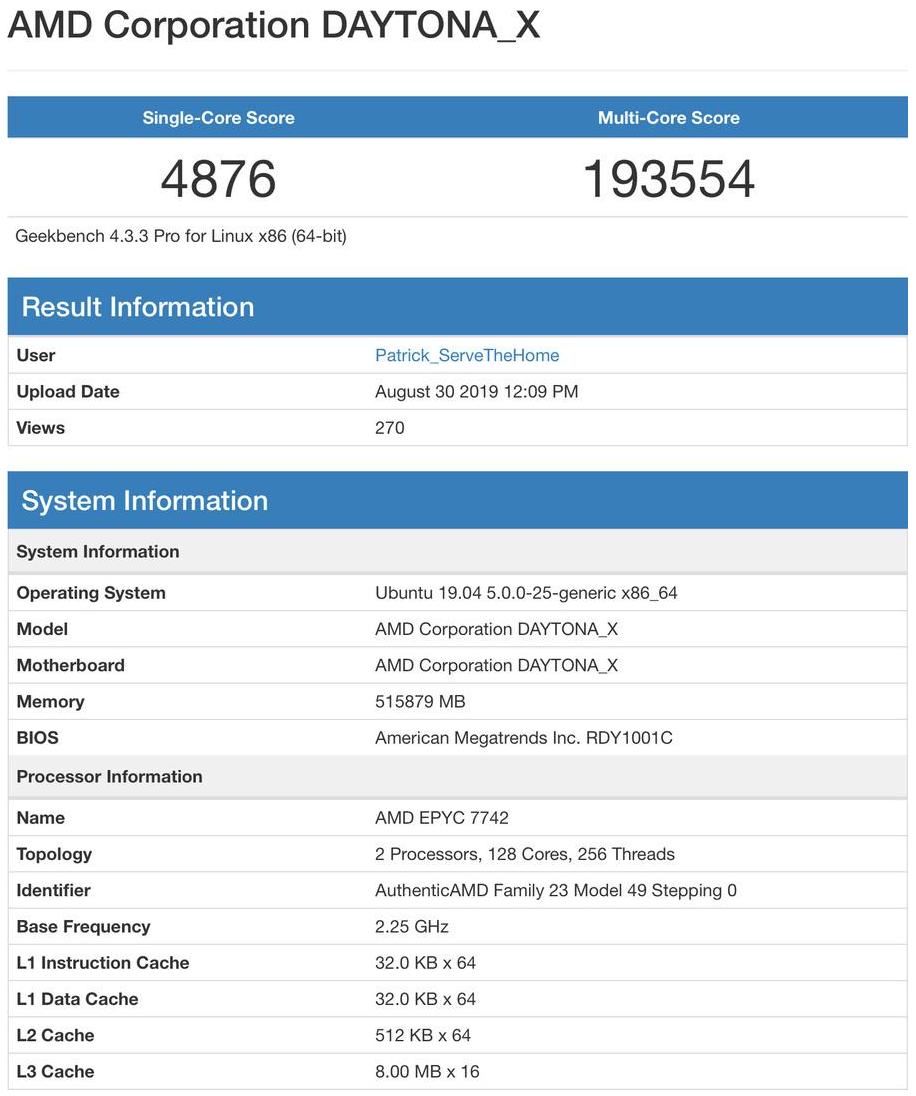Click the Multi-Core Score header
The width and height of the screenshot is (916, 1096).
coord(668,117)
